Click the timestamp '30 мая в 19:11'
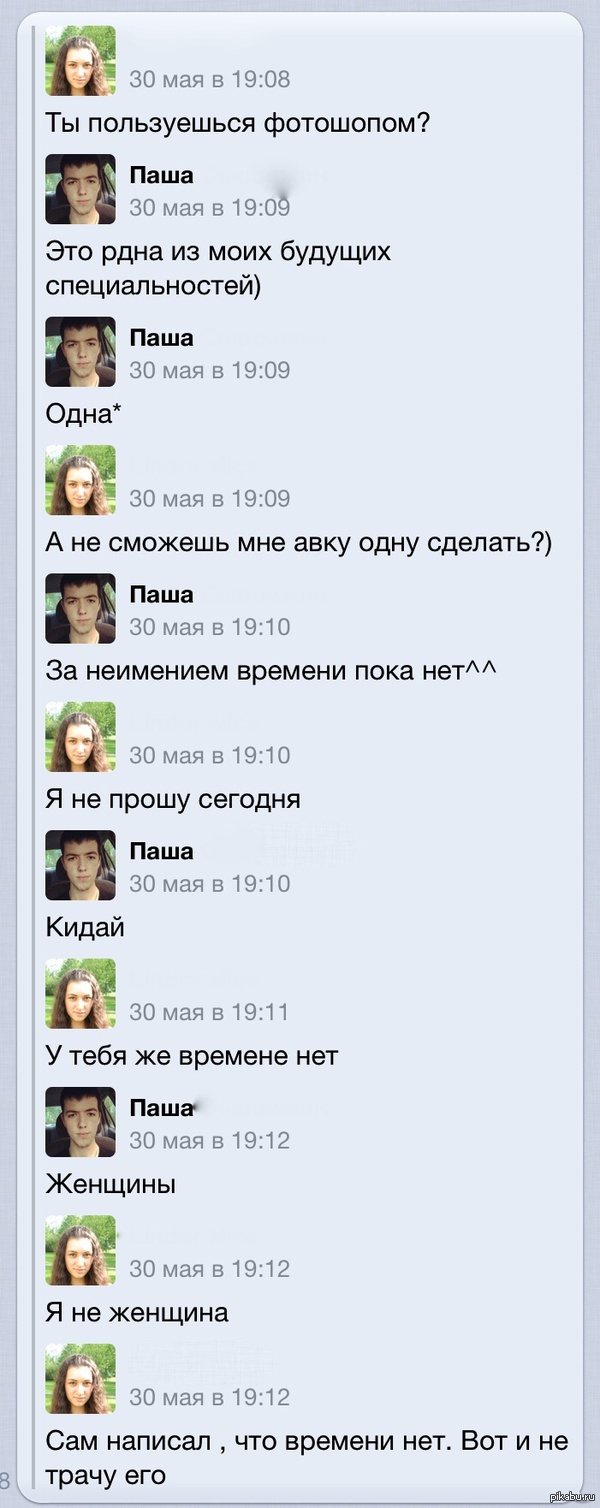Image resolution: width=600 pixels, height=1508 pixels. tap(208, 1012)
